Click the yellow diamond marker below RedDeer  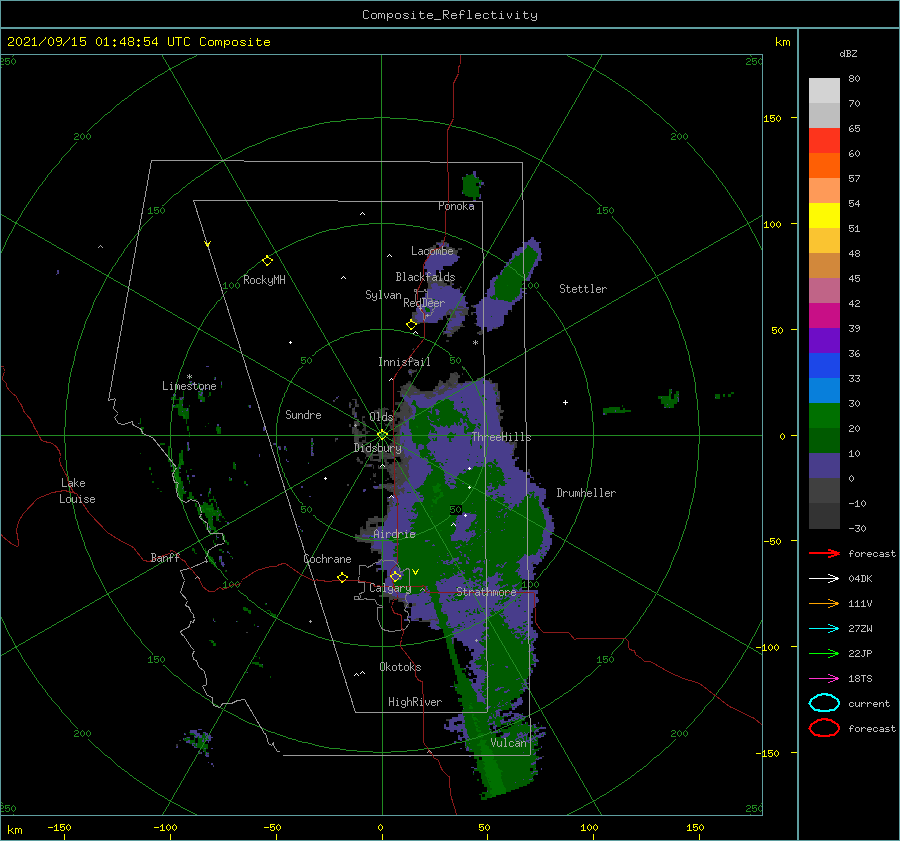(411, 325)
